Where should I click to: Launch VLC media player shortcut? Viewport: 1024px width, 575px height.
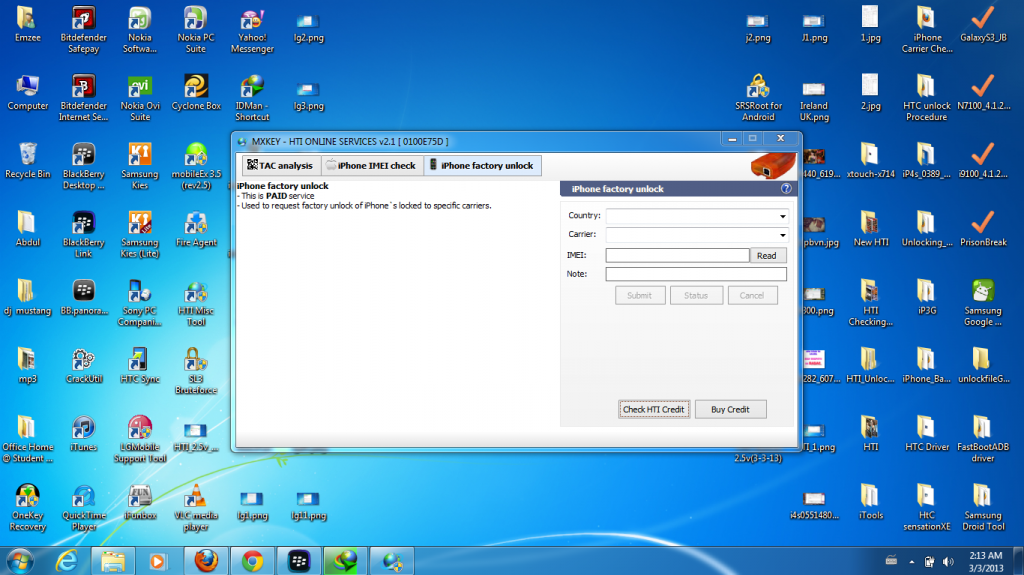(x=195, y=508)
